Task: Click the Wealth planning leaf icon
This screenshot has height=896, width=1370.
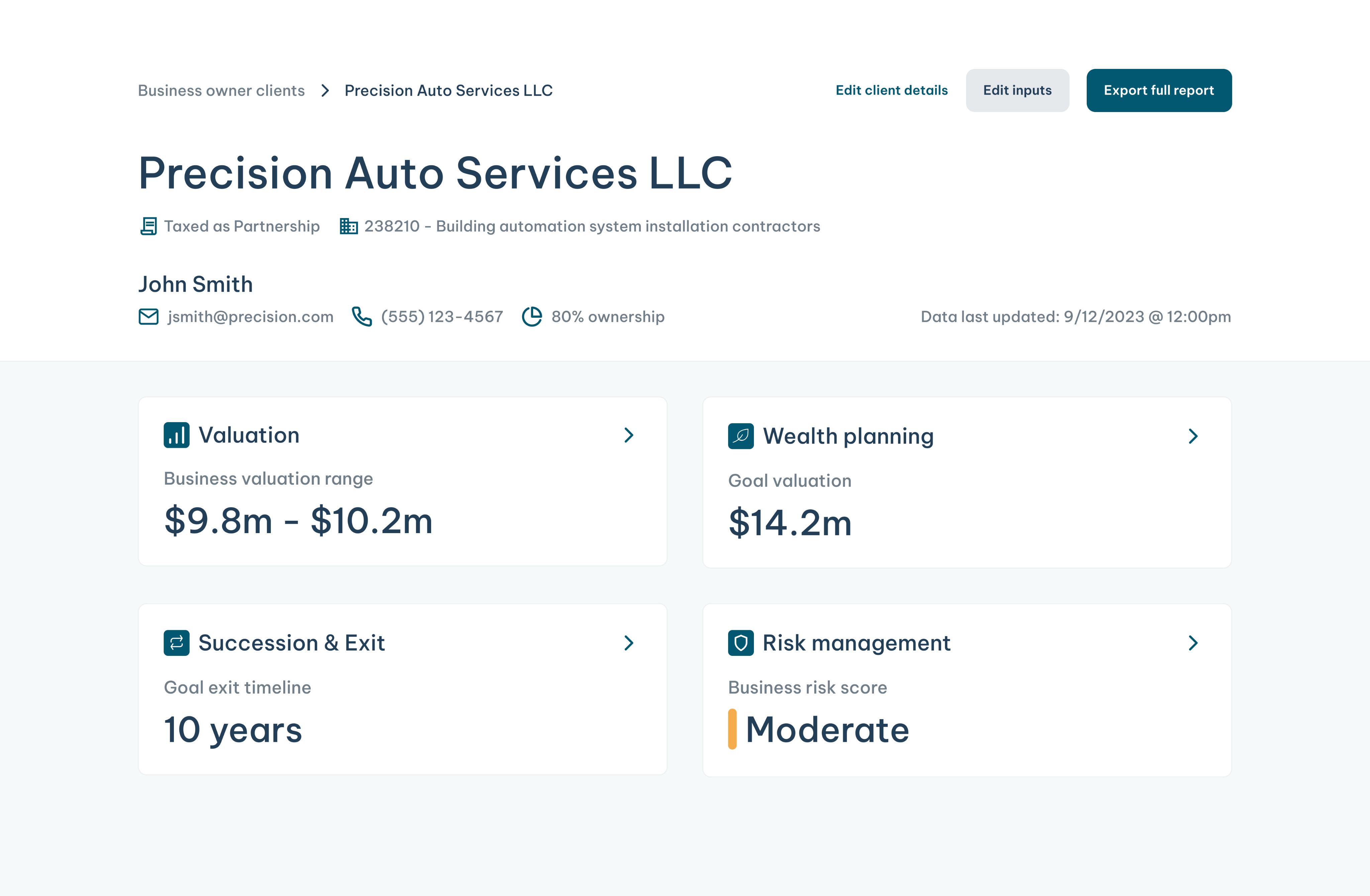Action: click(x=740, y=436)
